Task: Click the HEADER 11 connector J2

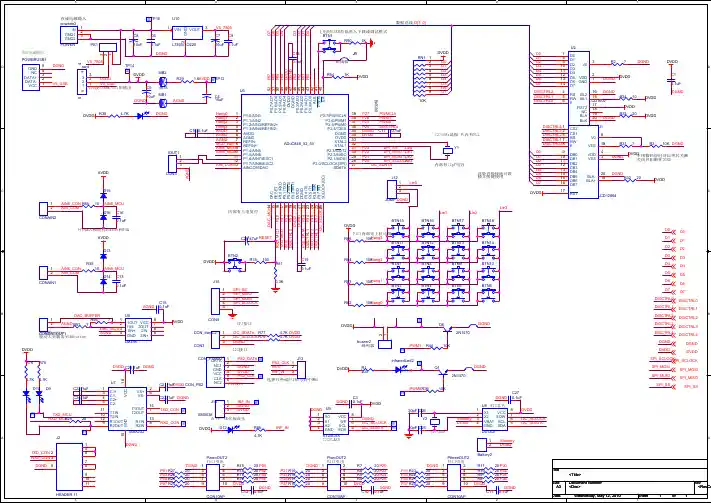Action: click(x=70, y=463)
